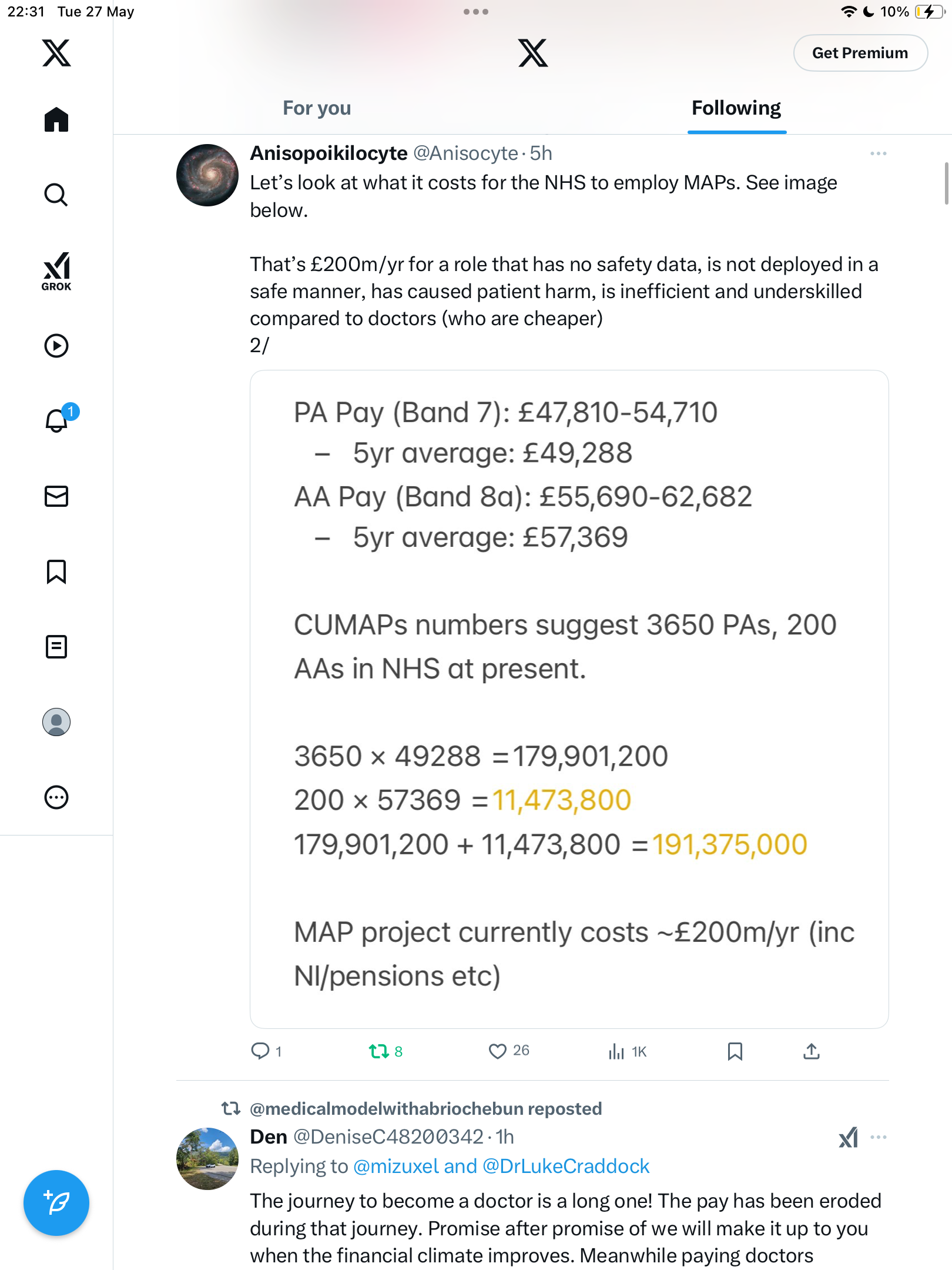The width and height of the screenshot is (952, 1270).
Task: Open Anisopoikilocyte display name
Action: [x=328, y=153]
